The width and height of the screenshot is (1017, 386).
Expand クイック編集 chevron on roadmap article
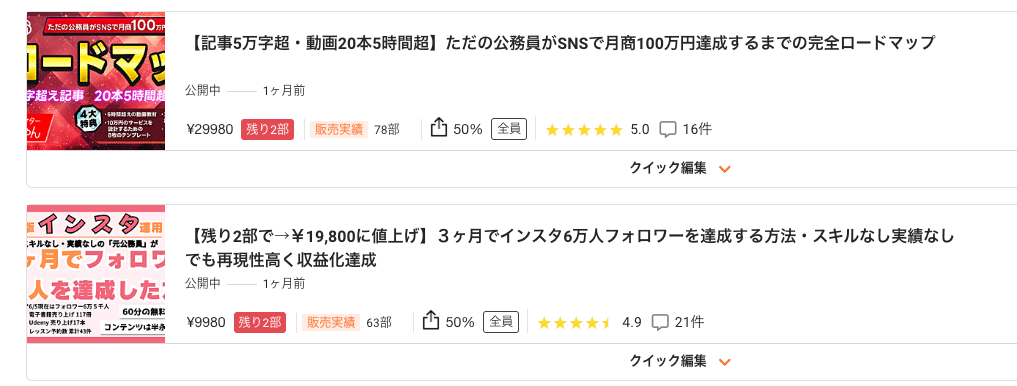tap(725, 169)
